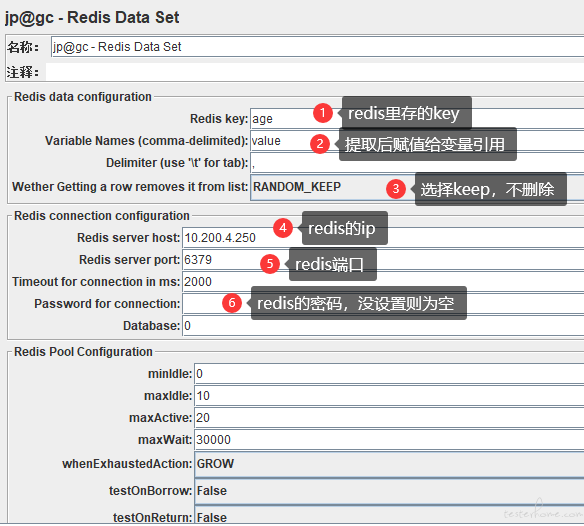Screen dimensions: 584x526
Task: Open the RANDOM_KEEP row removal dropdown
Action: [x=417, y=187]
